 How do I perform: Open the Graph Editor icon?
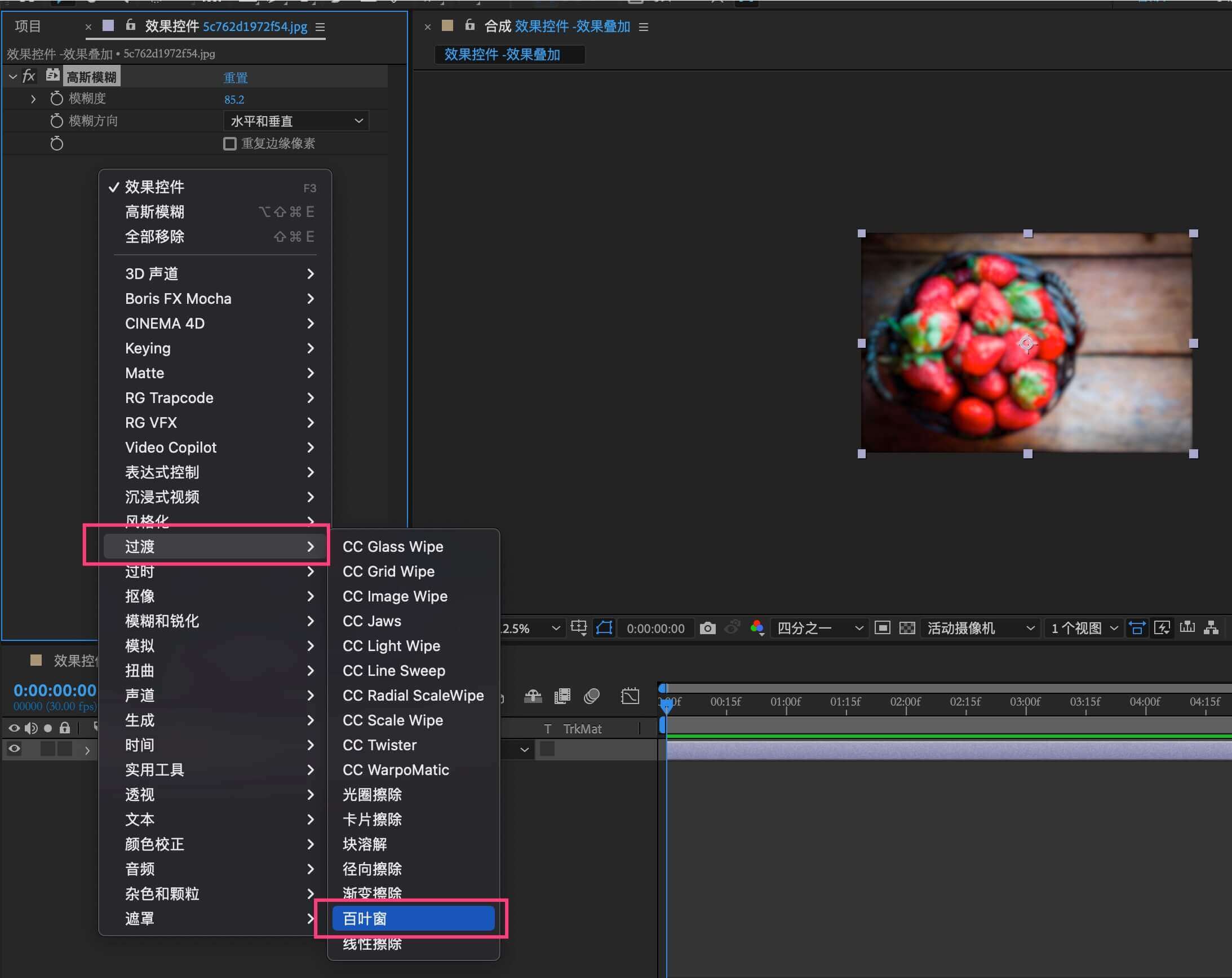pyautogui.click(x=630, y=696)
